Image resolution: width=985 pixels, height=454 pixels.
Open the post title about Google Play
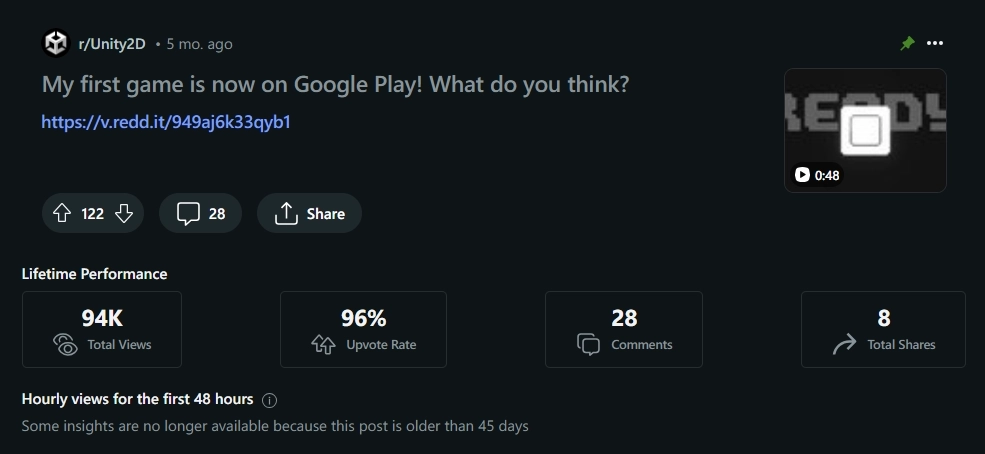[335, 84]
